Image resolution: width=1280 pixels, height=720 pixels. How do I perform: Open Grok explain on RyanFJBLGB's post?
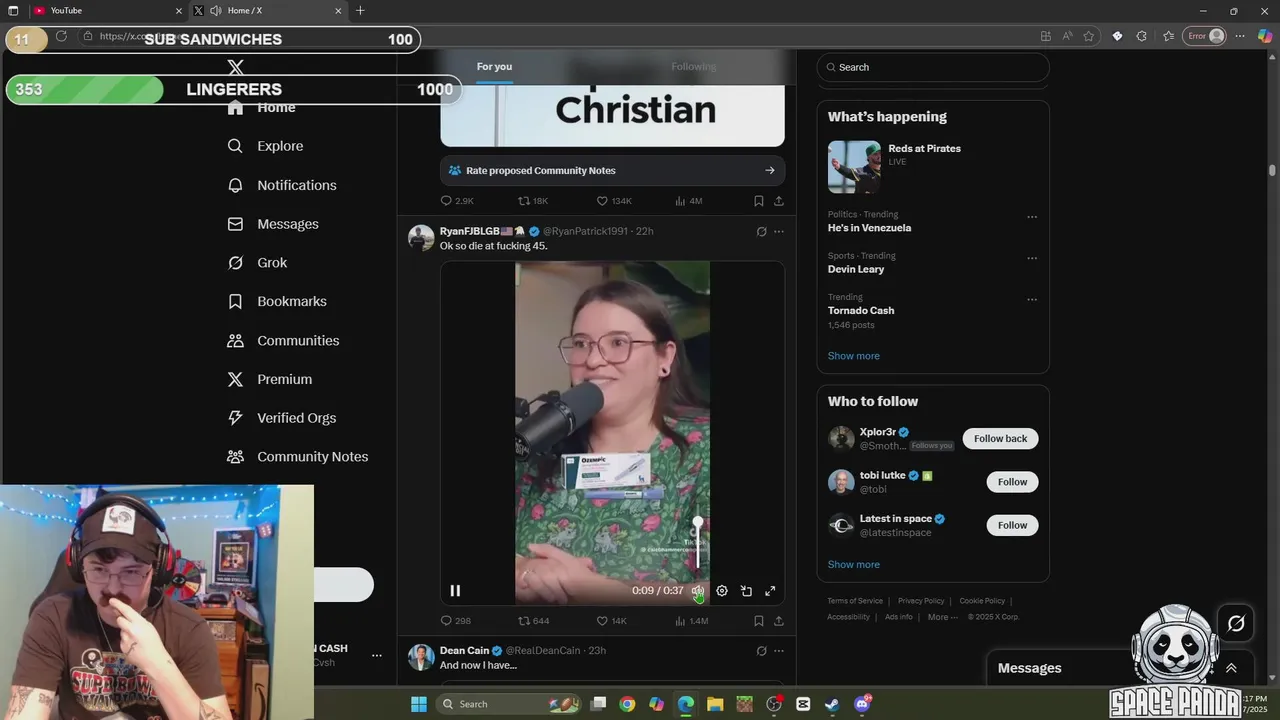[761, 231]
